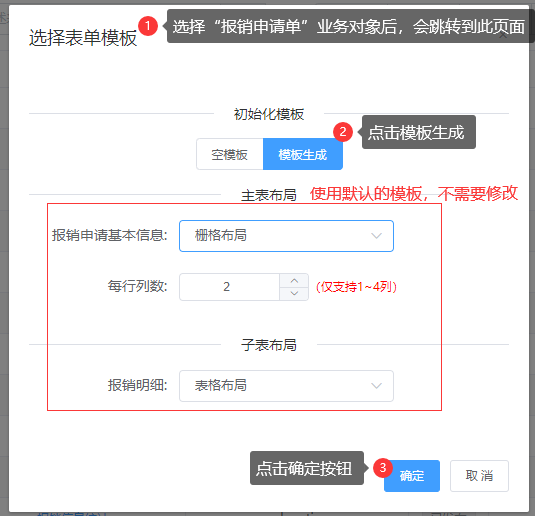The width and height of the screenshot is (535, 516).
Task: Click the red number 3 annotation badge
Action: (383, 468)
